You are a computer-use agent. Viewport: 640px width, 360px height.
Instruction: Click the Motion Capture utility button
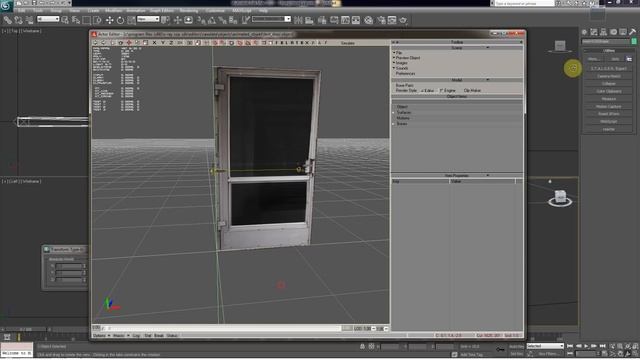(609, 107)
